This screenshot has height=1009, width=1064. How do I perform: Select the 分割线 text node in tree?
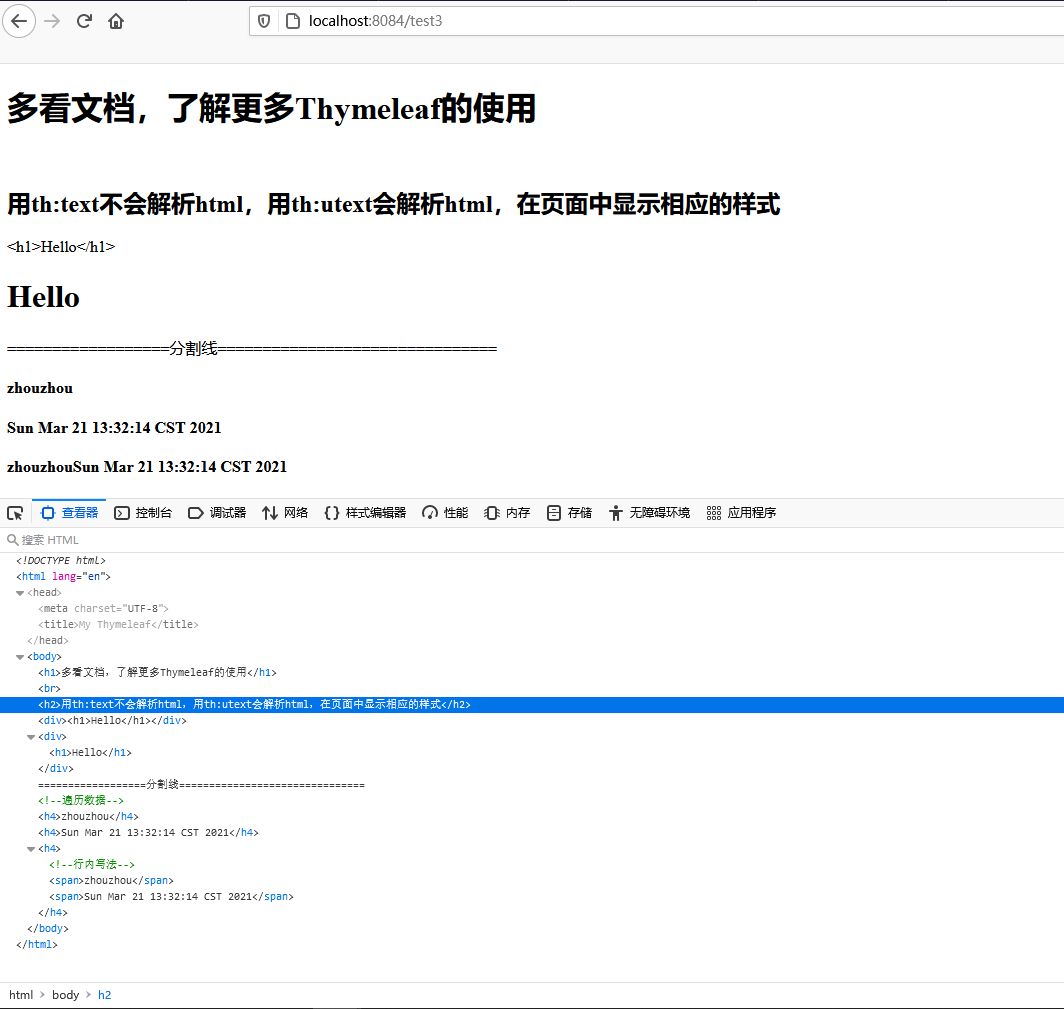(x=202, y=785)
